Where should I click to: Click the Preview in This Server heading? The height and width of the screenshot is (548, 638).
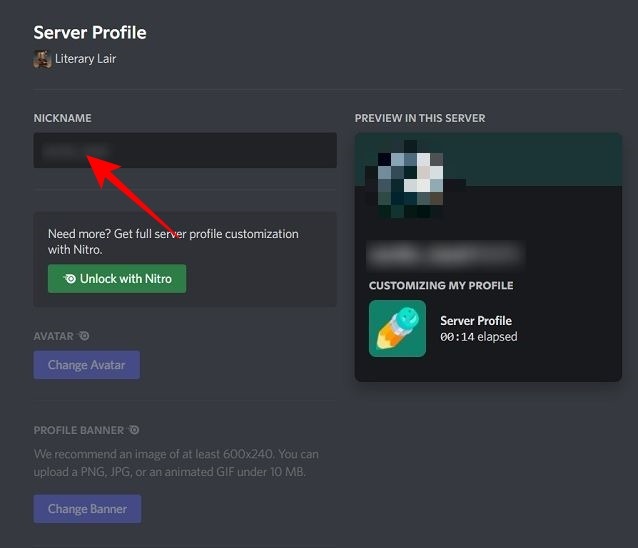tap(420, 118)
